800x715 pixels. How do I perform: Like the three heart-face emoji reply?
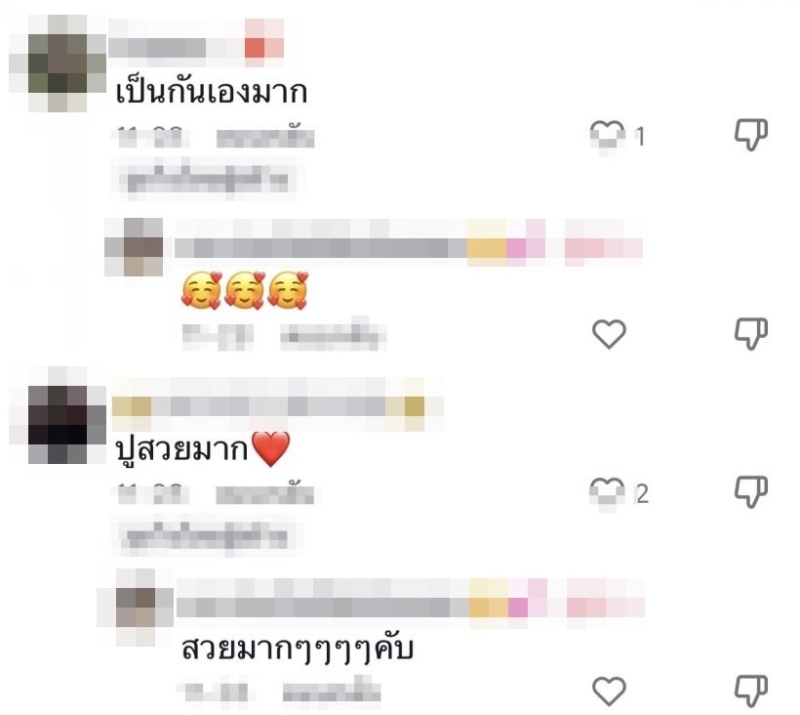pyautogui.click(x=609, y=334)
